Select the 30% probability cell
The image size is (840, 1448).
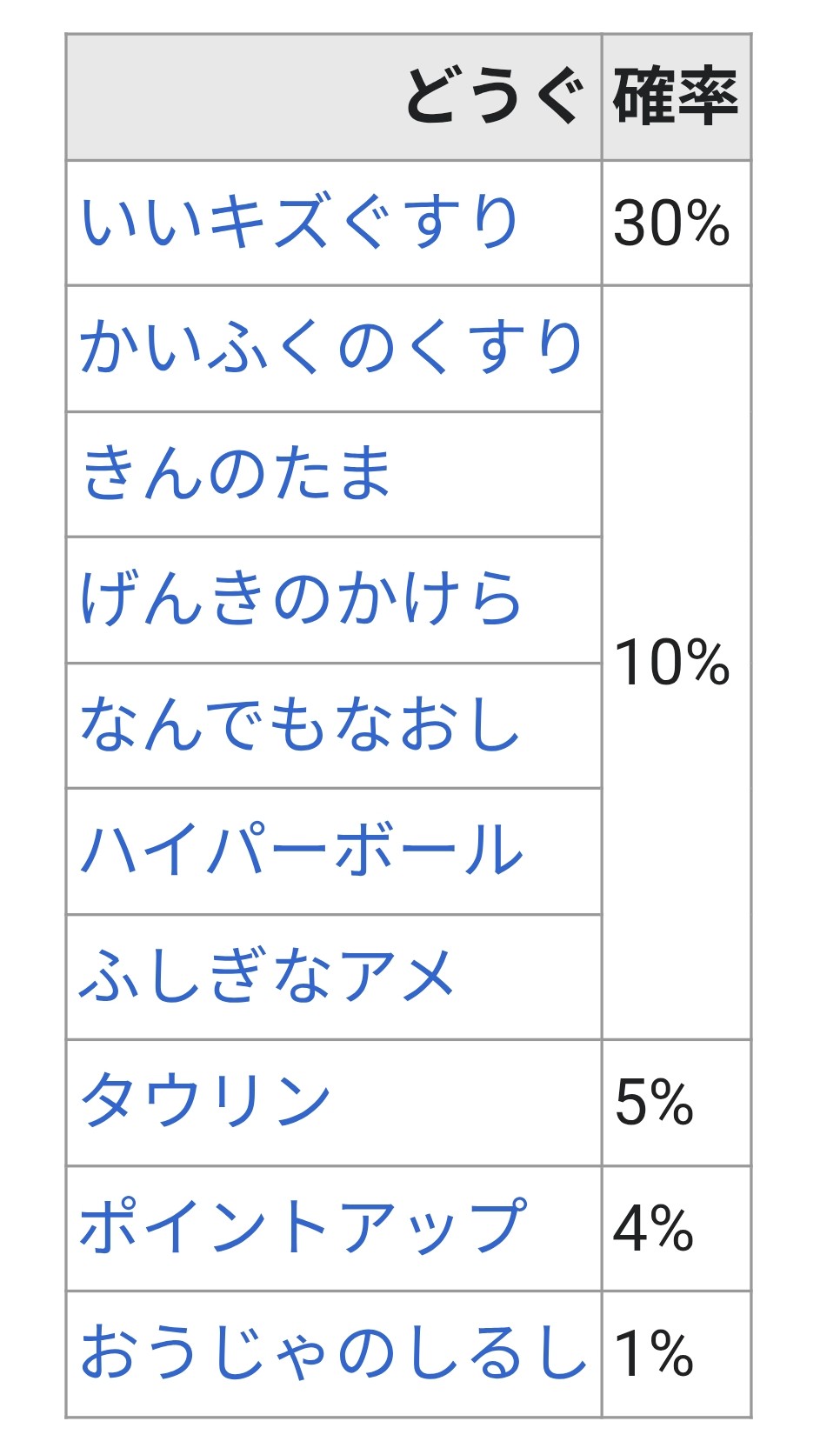tap(671, 224)
